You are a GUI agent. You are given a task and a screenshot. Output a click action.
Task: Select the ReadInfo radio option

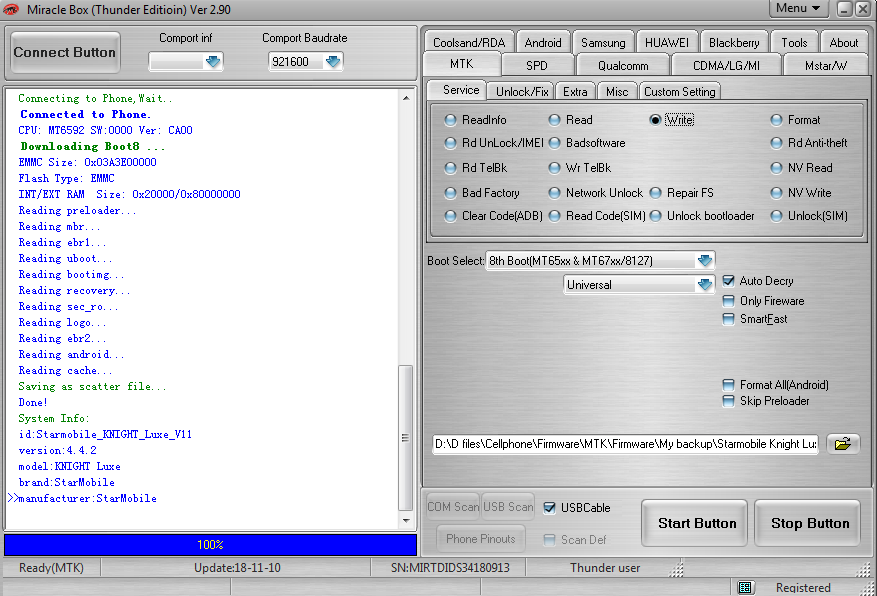(x=450, y=120)
